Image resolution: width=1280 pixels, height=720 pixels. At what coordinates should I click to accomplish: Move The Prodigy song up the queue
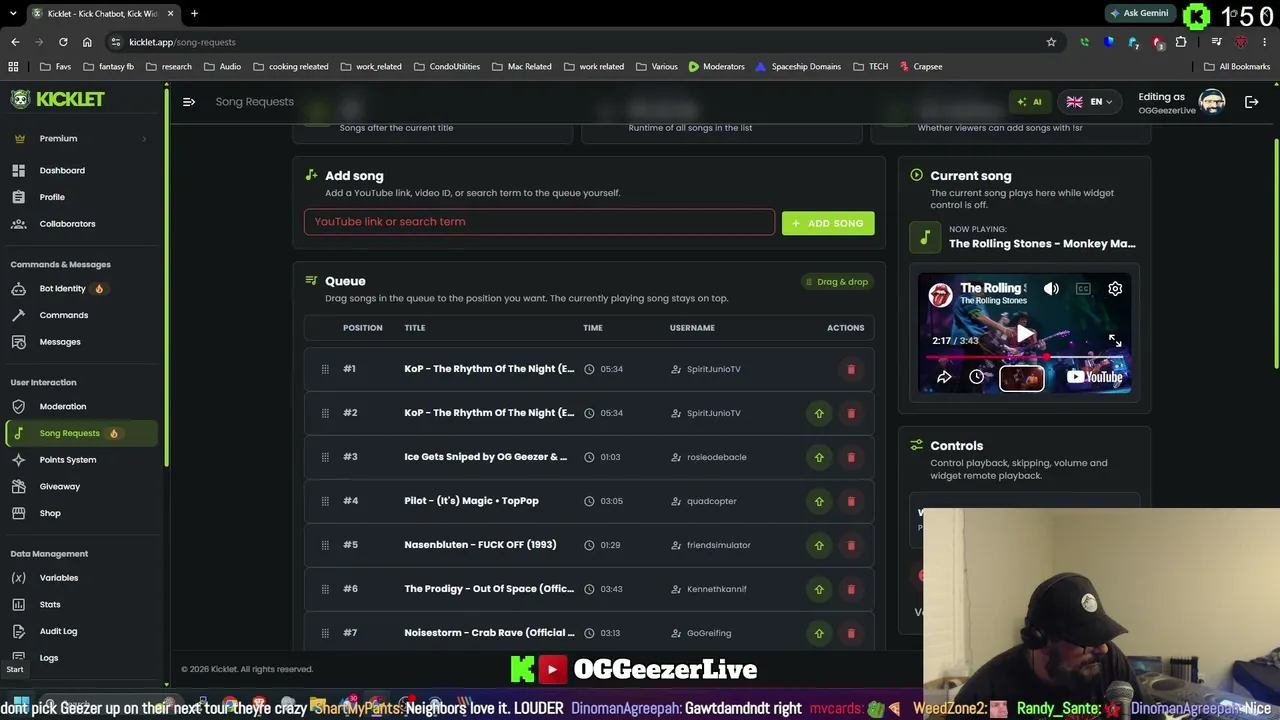819,589
